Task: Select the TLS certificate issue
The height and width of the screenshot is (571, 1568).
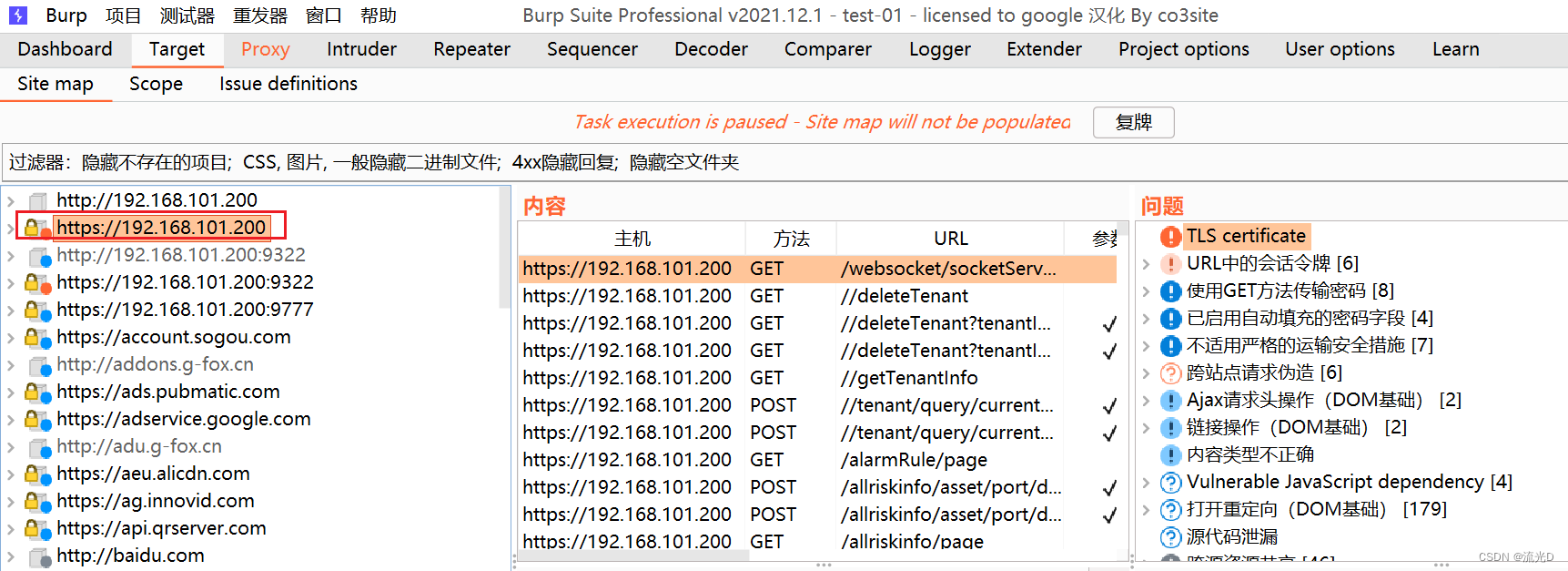Action: click(1246, 236)
